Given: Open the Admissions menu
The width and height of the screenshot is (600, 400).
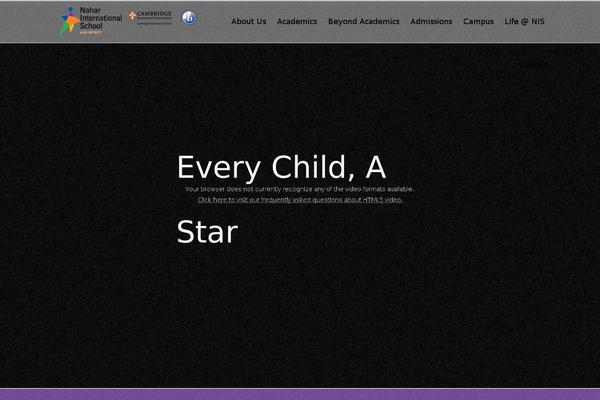Looking at the screenshot, I should tap(431, 21).
